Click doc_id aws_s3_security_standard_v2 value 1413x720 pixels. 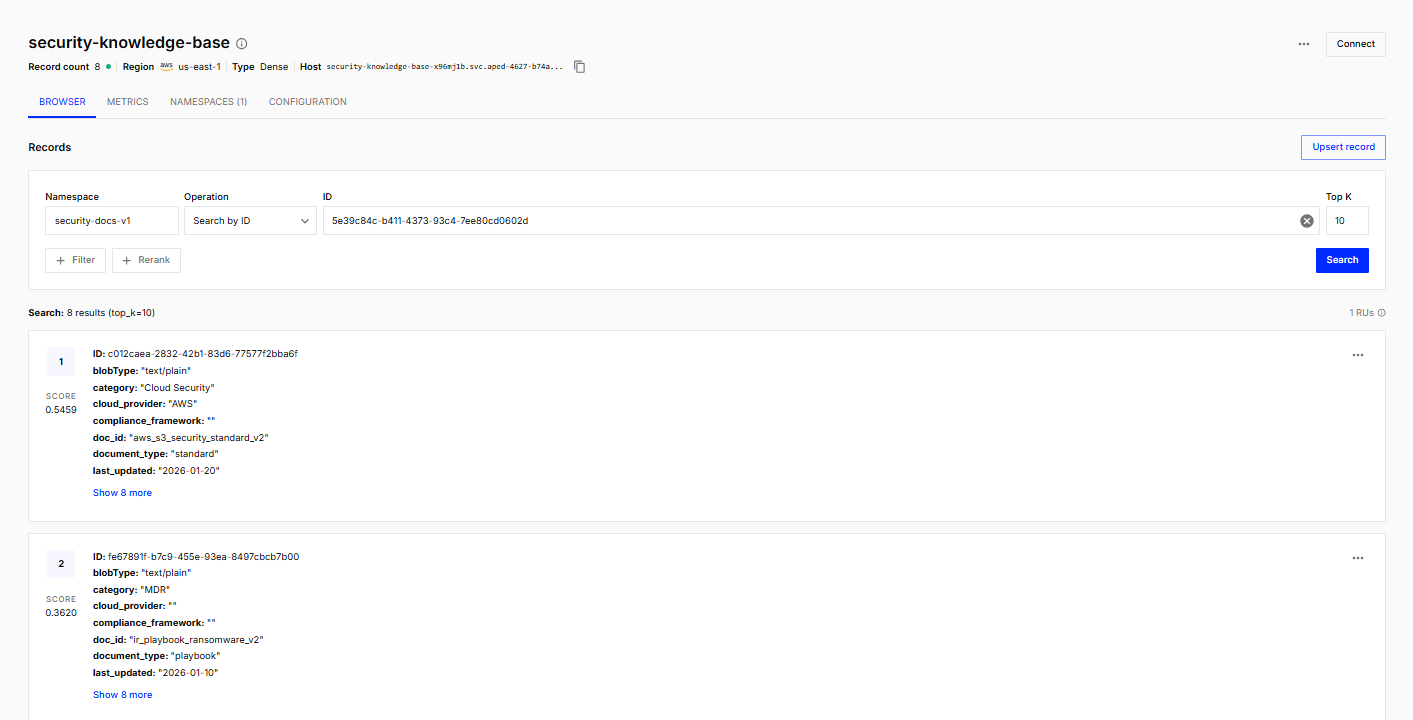[199, 438]
